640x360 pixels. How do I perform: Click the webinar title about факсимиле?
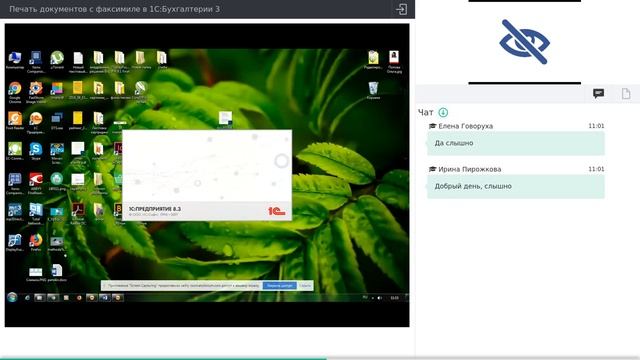114,9
